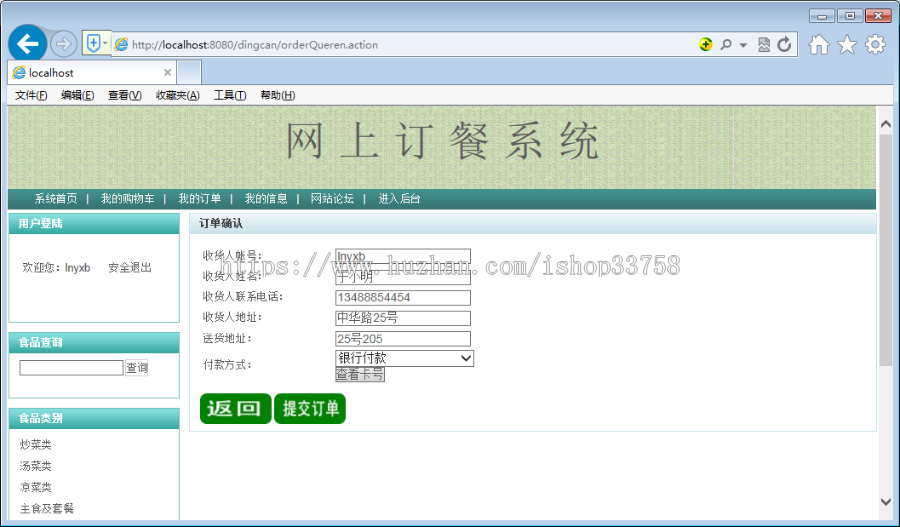Screen dimensions: 900x527
Task: Select the localhost tab
Action: tap(92, 72)
